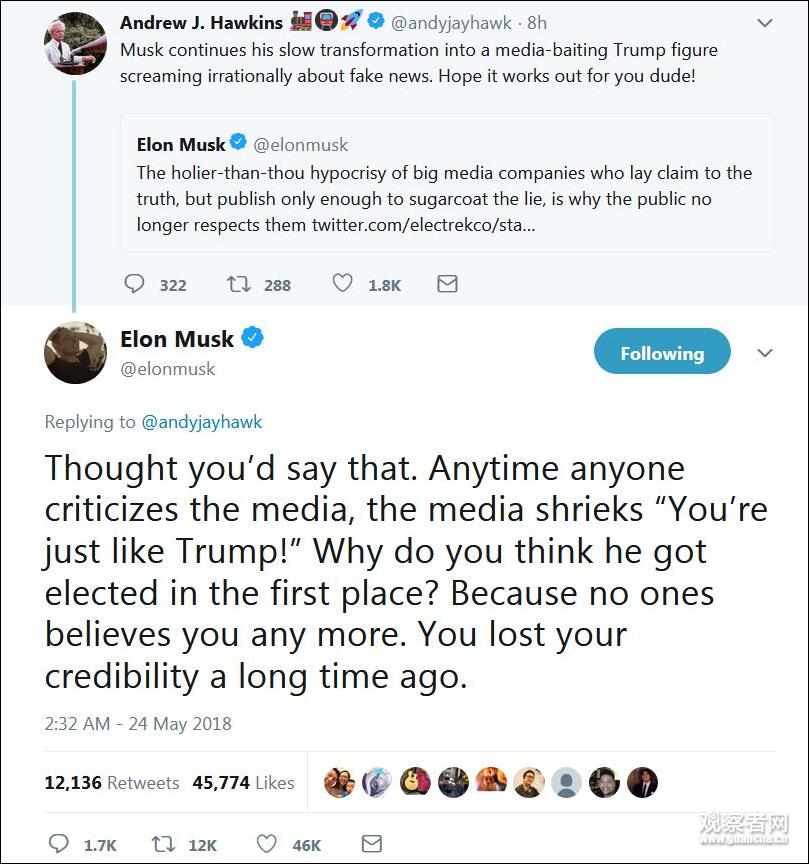Screen dimensions: 809x864
Task: Expand options chevron on Hawkins' tweet
Action: coord(765,22)
